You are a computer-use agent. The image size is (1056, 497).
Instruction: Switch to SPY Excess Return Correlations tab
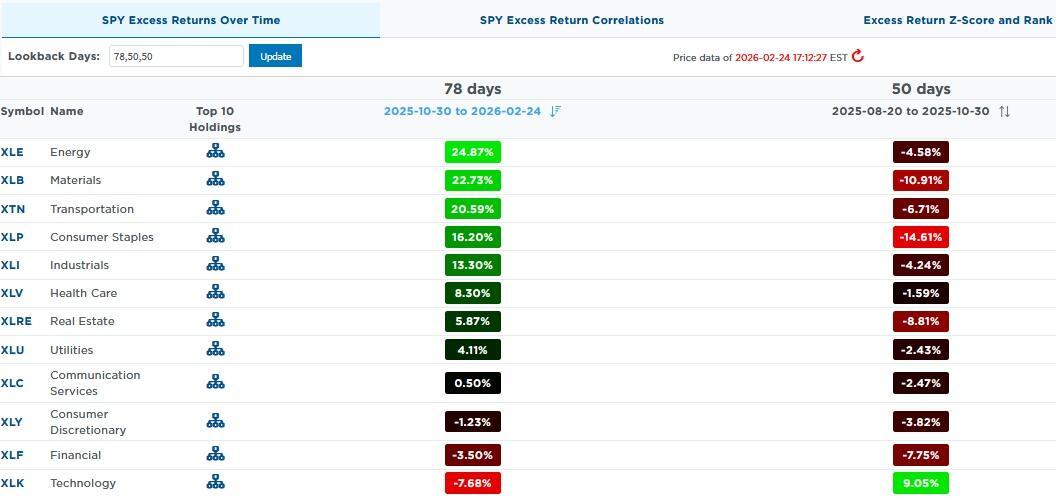[571, 20]
